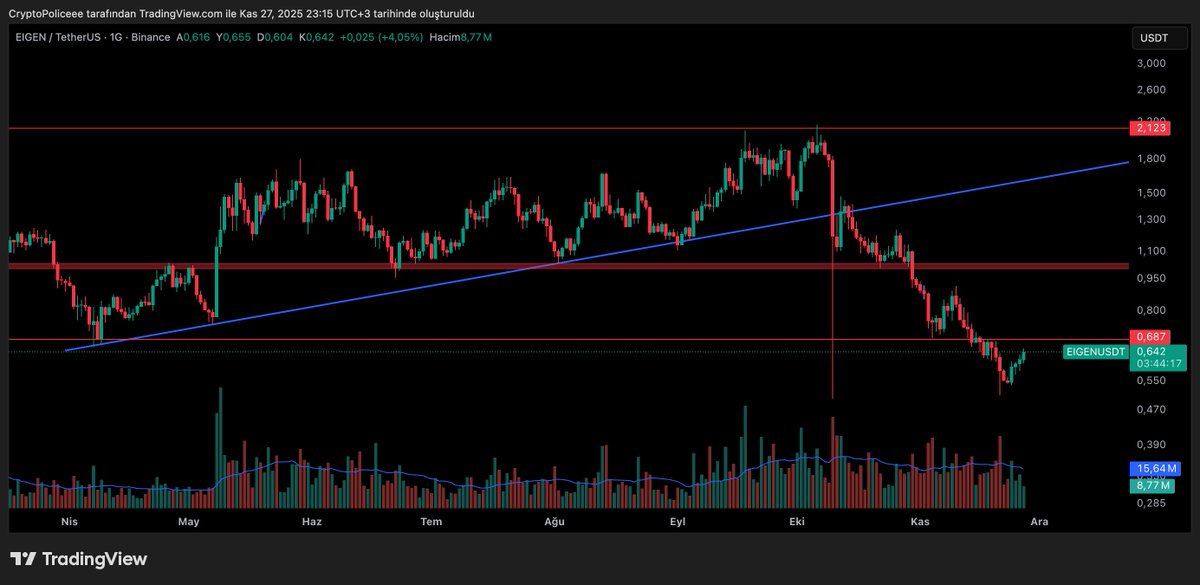
Task: Click the 0,390 price axis label
Action: [x=1152, y=445]
